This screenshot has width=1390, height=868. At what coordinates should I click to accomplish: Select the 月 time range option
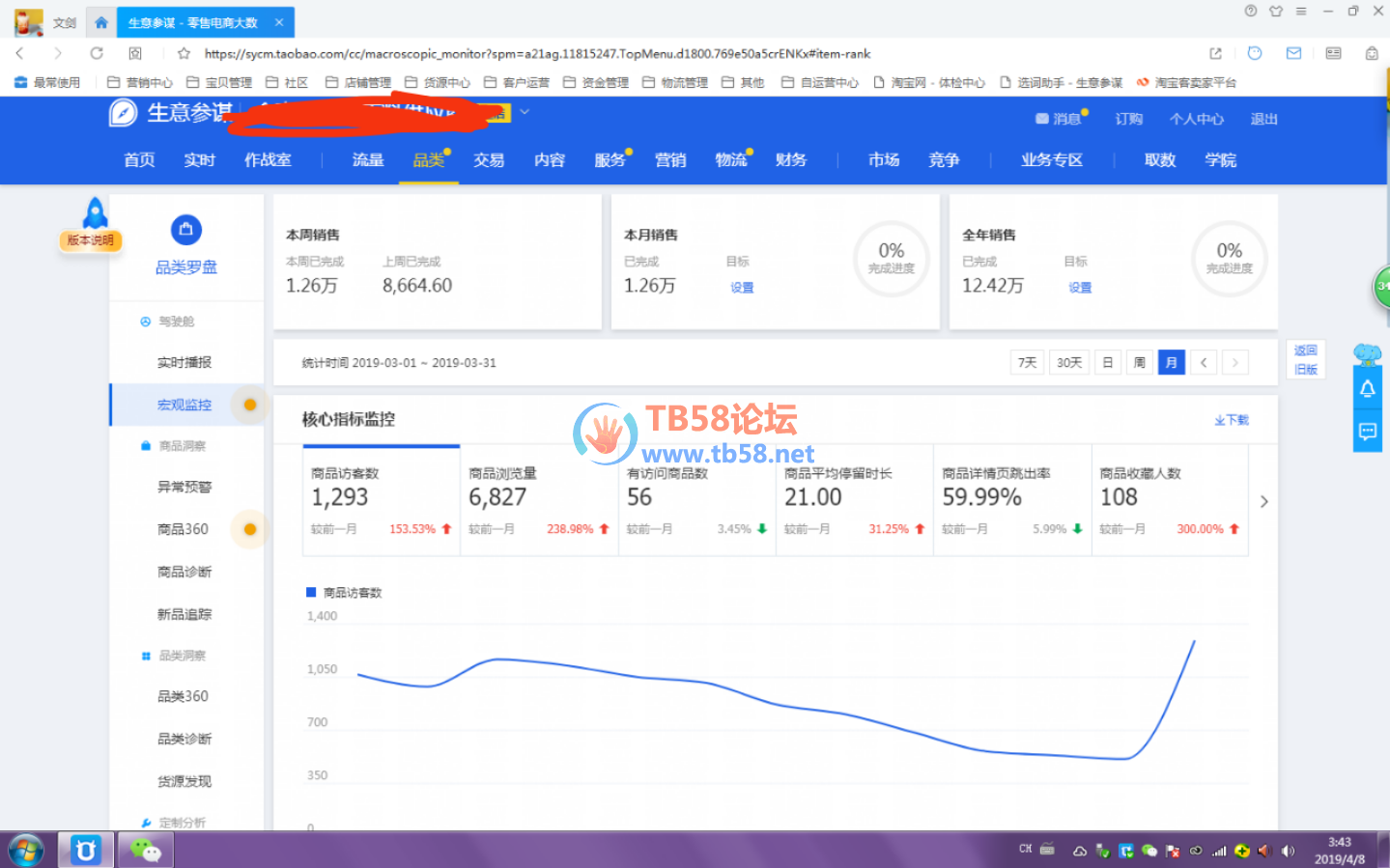pos(1171,363)
